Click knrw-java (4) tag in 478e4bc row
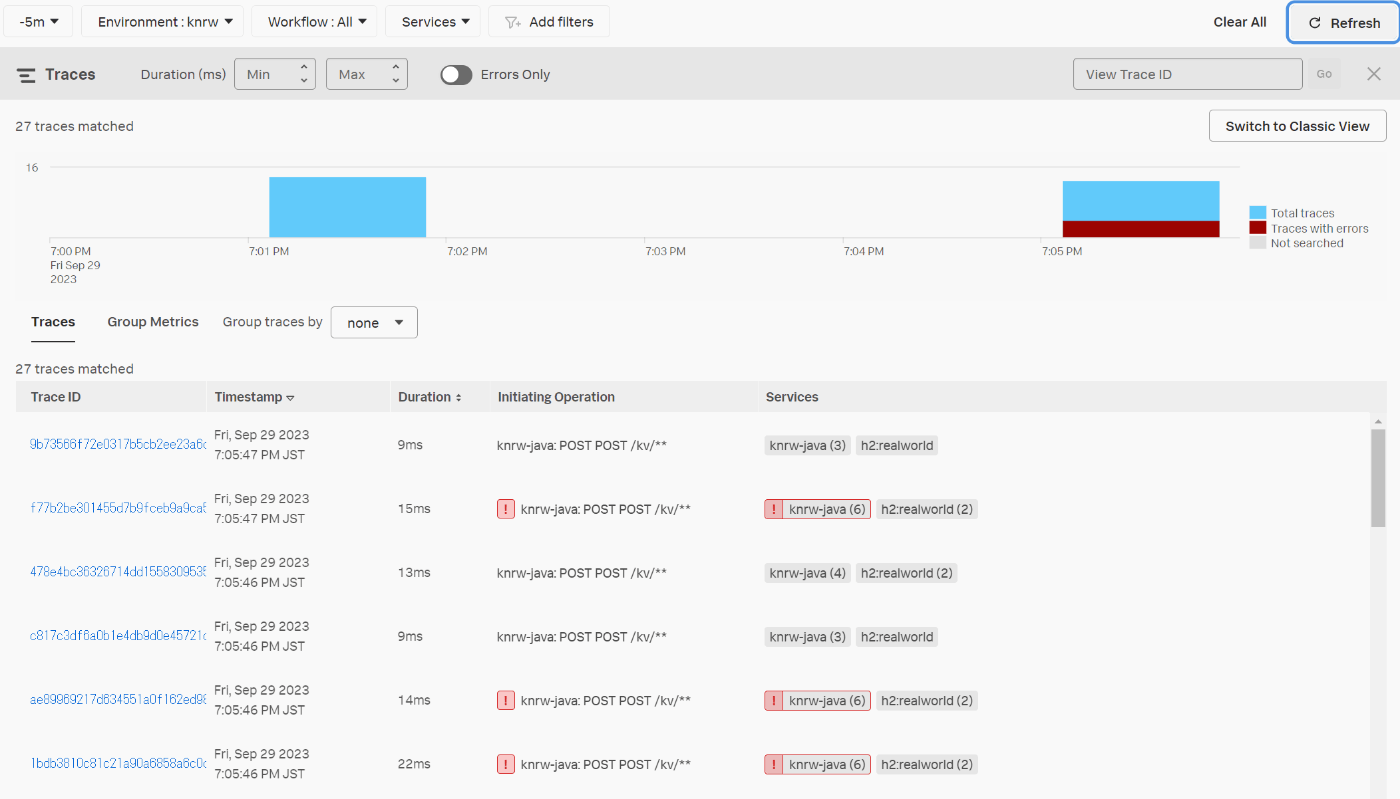 [808, 573]
